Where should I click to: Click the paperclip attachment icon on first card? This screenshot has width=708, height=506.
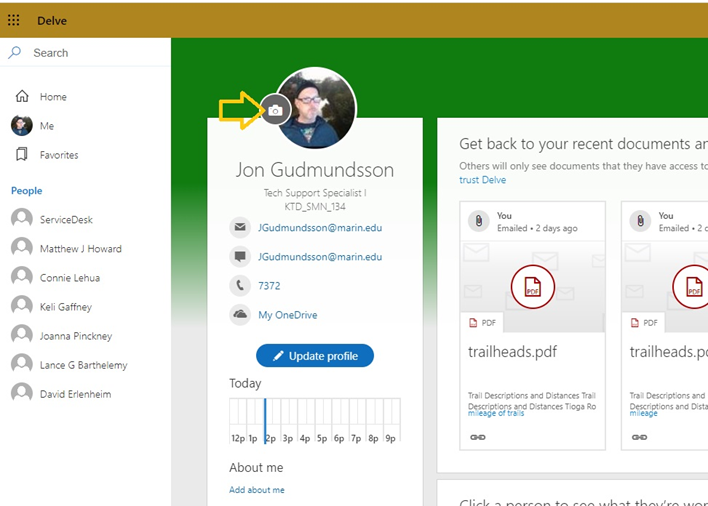point(479,221)
